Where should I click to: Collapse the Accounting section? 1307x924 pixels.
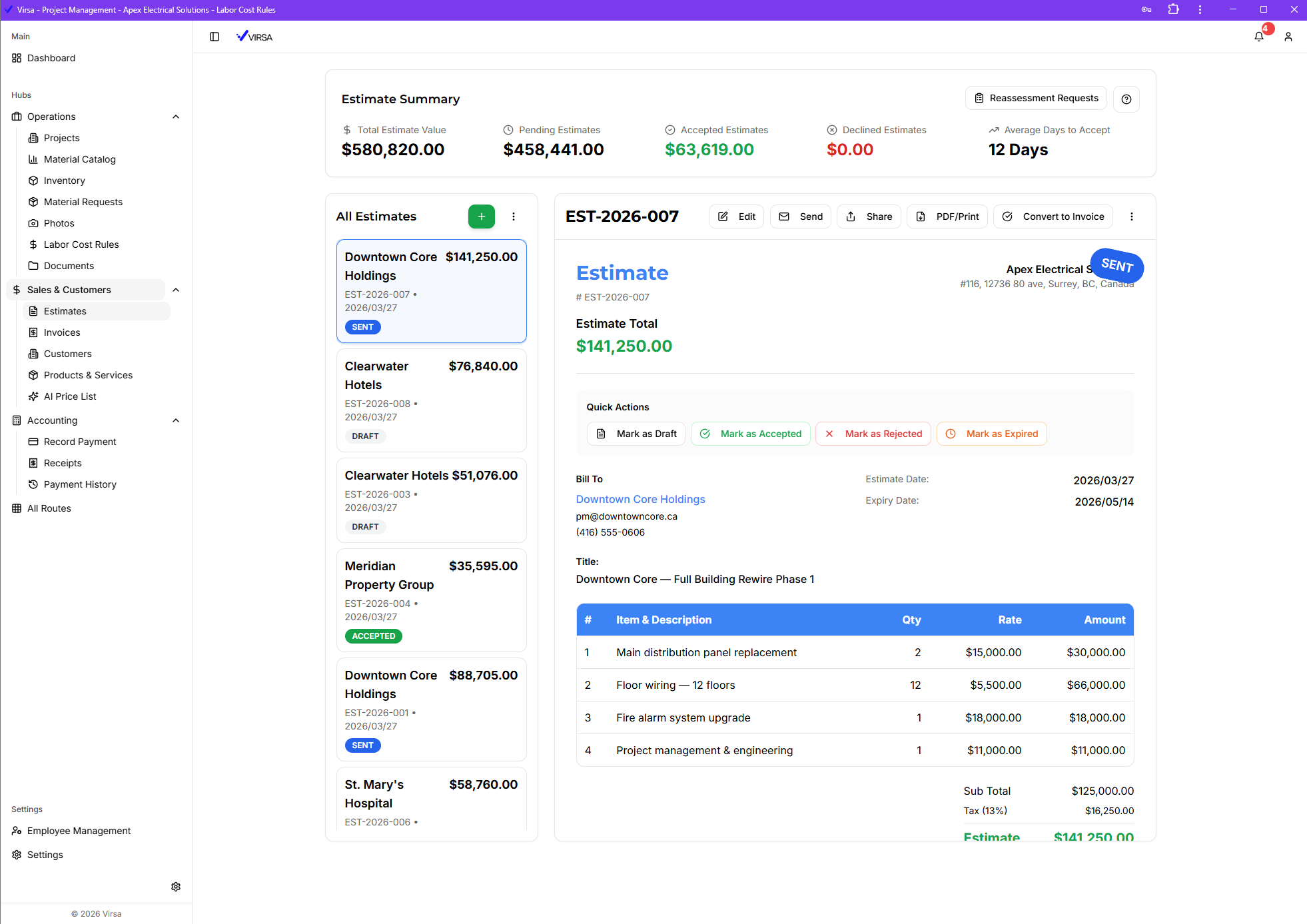176,420
